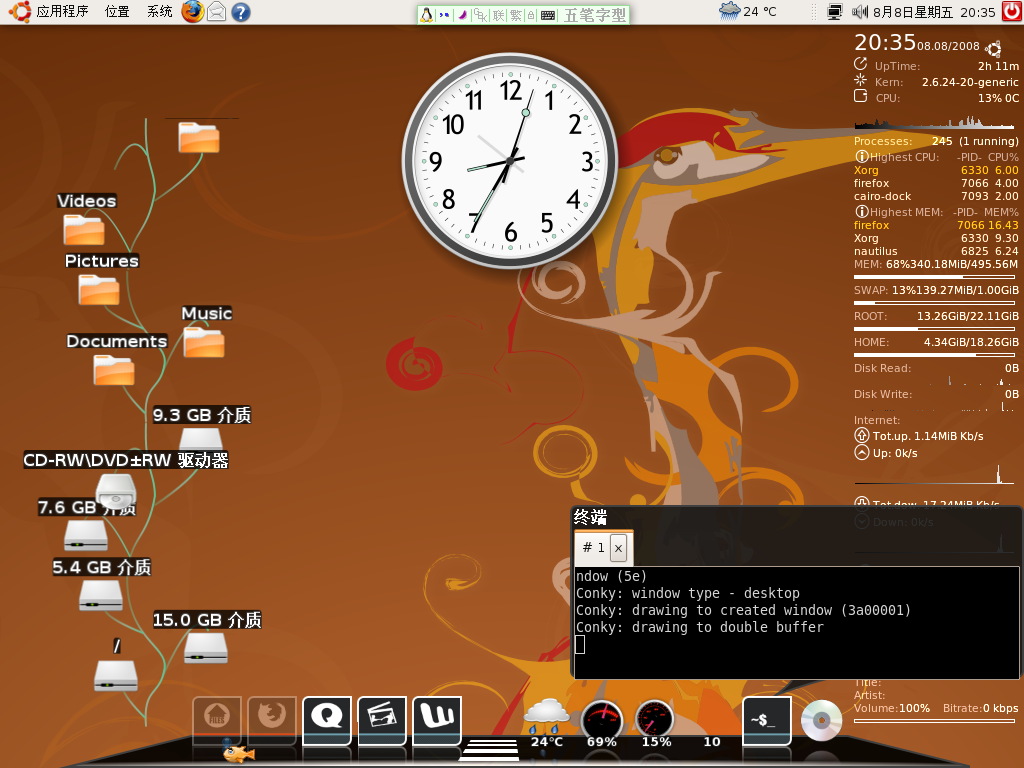
Task: Open the clapperboard video app in the dock
Action: pyautogui.click(x=382, y=720)
